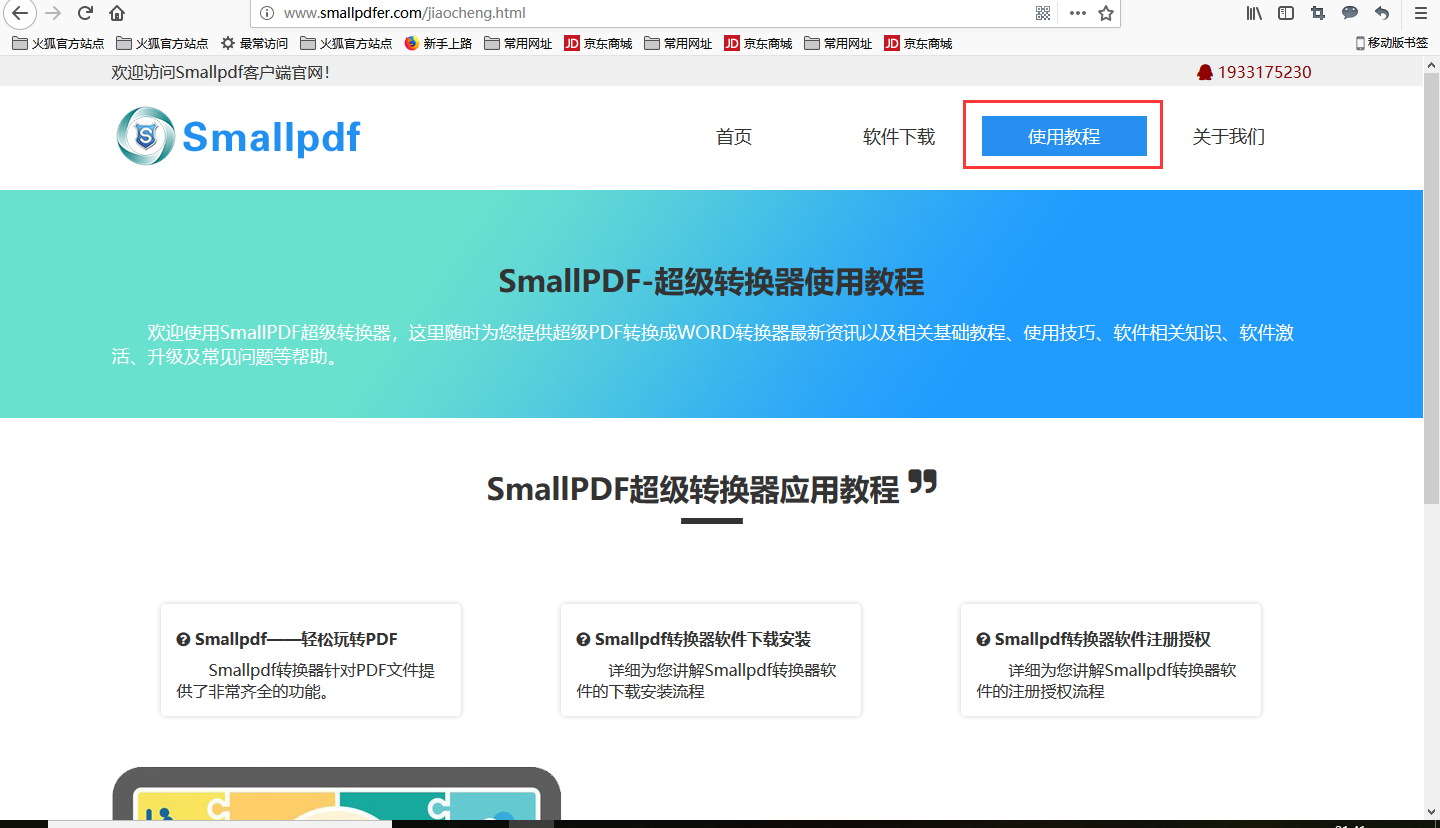Show site information icon in address bar
The width and height of the screenshot is (1440, 828).
[x=266, y=13]
